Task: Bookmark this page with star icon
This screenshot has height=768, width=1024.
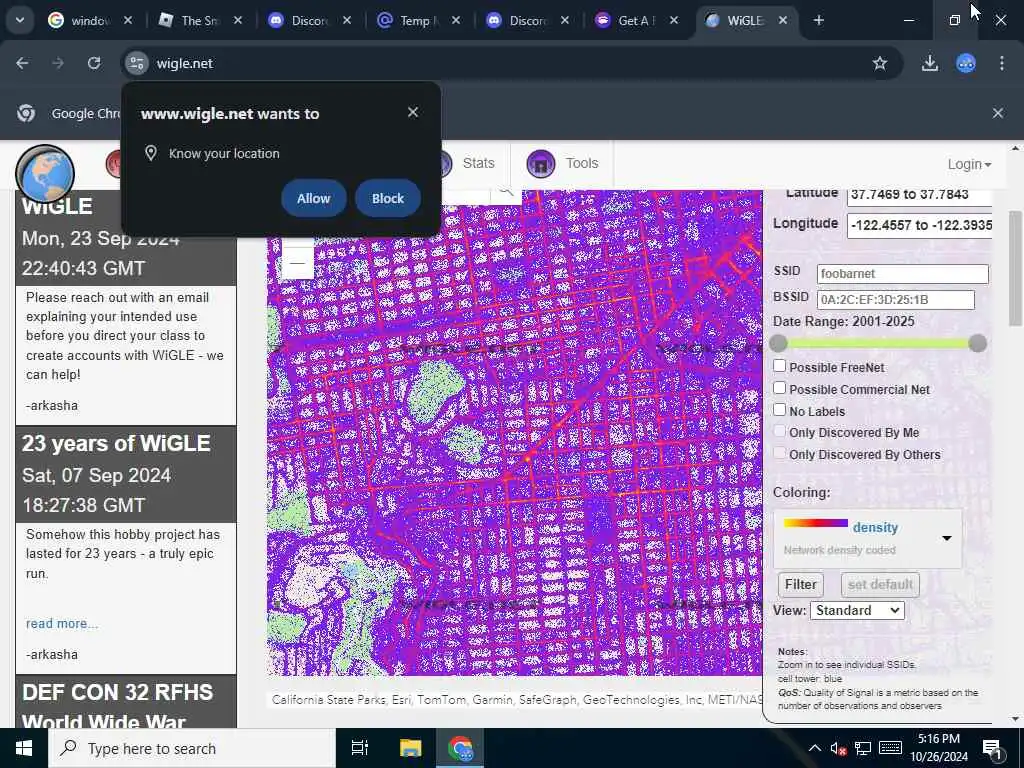Action: pos(880,63)
